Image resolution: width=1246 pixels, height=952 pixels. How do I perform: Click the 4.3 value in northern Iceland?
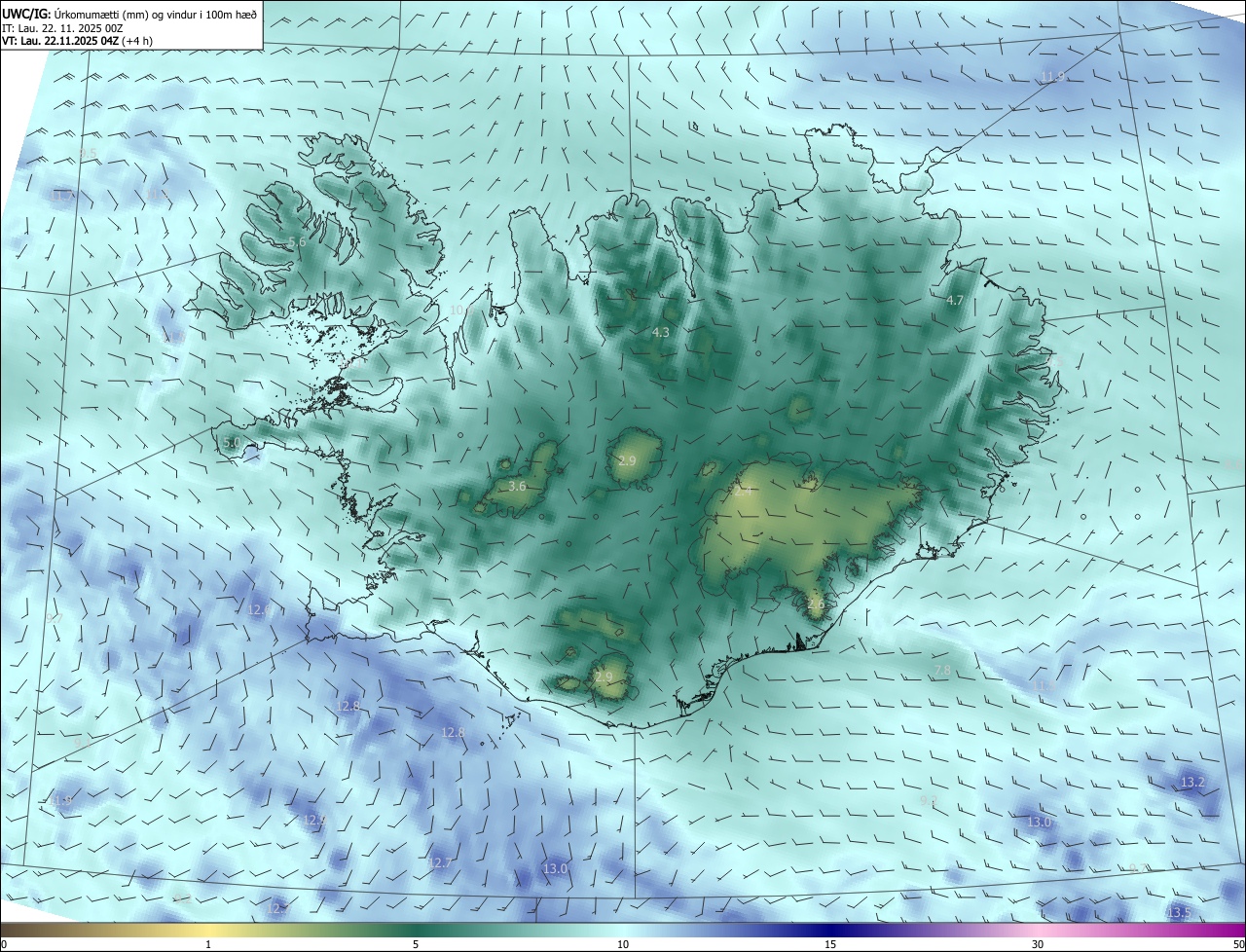point(660,332)
